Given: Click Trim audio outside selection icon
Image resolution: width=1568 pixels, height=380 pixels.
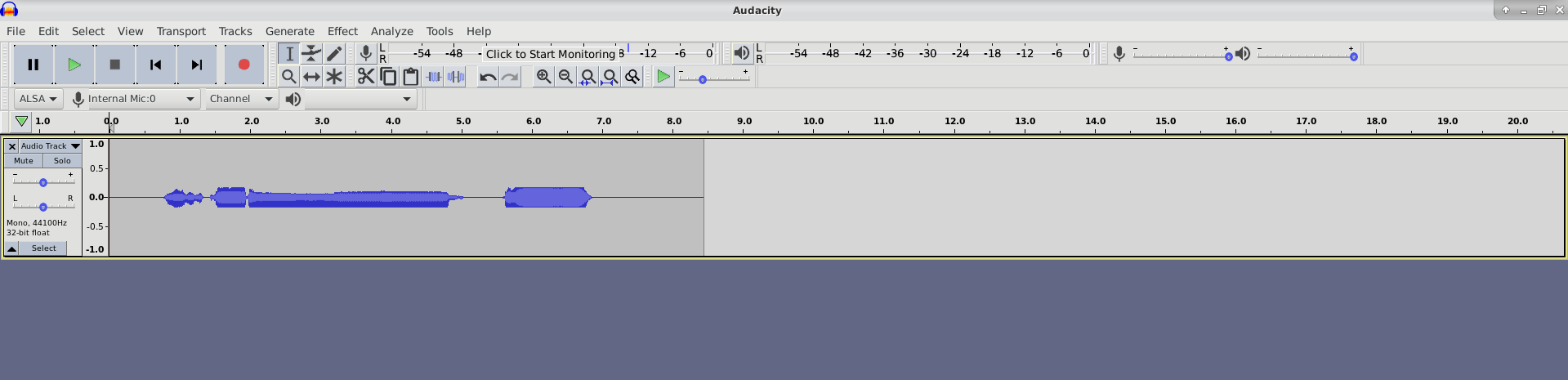Looking at the screenshot, I should click(x=433, y=77).
